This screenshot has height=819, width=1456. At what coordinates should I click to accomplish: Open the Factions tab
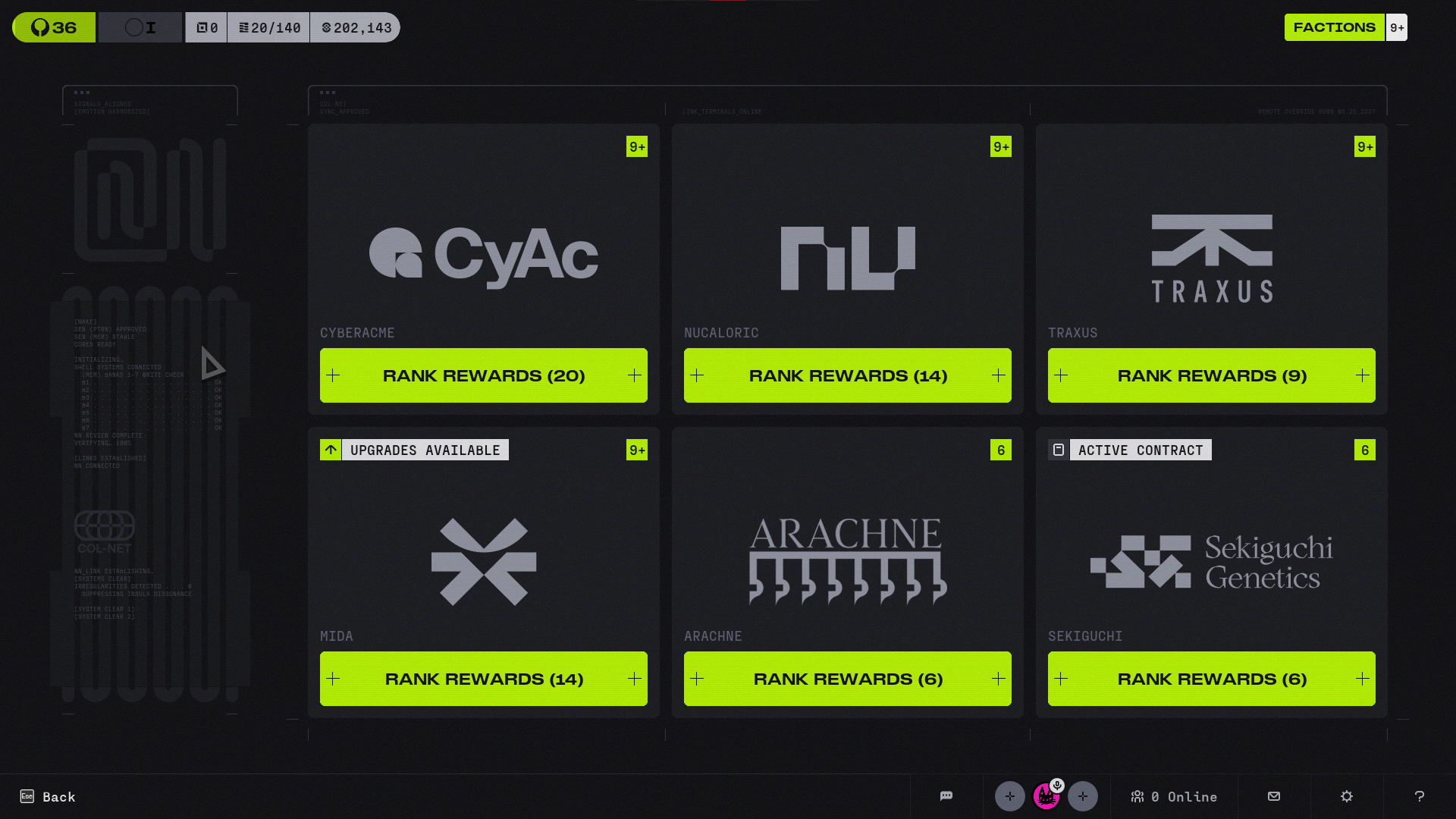1334,27
